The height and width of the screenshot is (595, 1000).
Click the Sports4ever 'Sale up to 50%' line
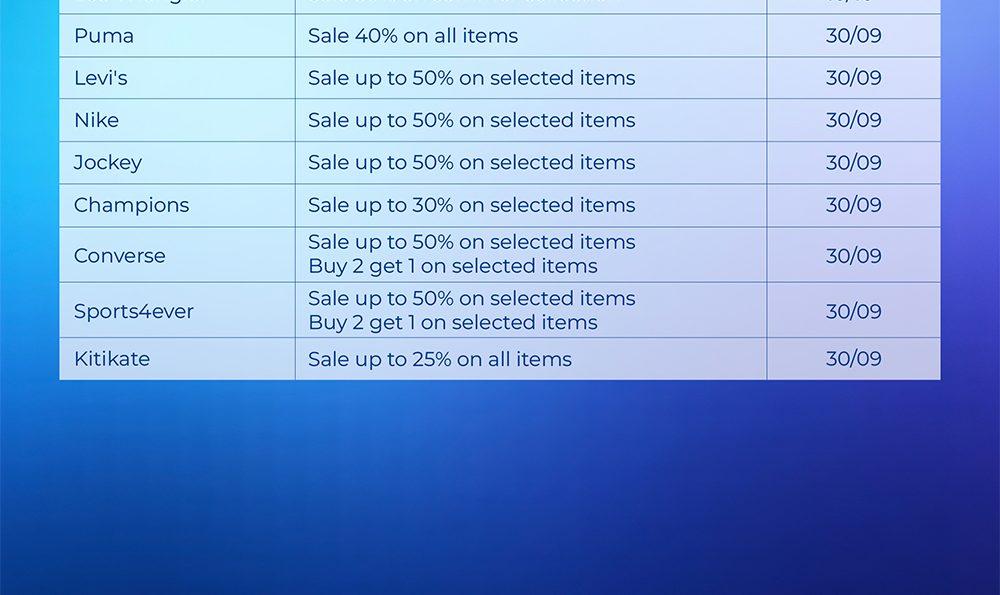pyautogui.click(x=471, y=298)
